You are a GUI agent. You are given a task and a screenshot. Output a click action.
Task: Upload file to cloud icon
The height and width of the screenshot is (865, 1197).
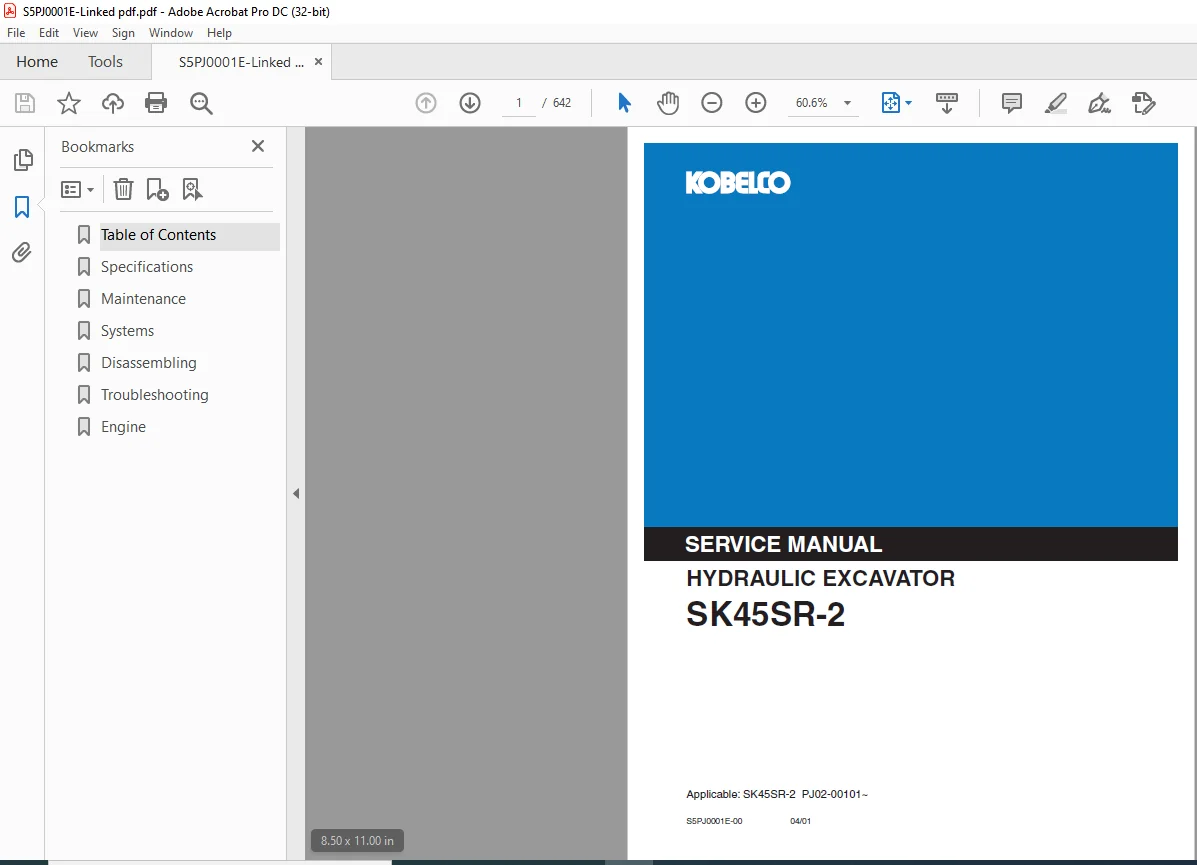113,103
